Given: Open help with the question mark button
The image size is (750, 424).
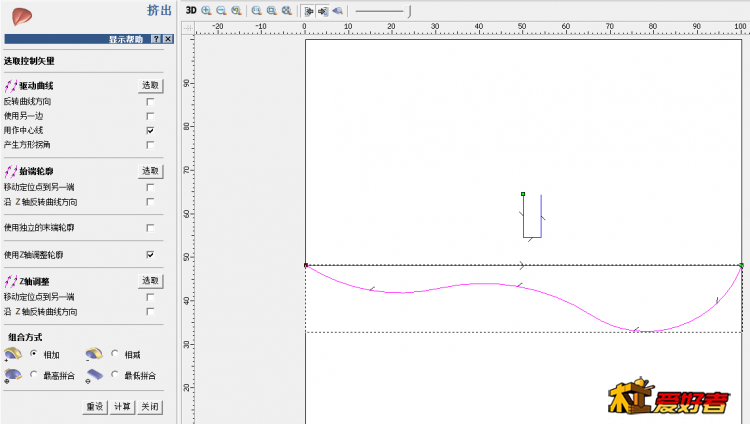Looking at the screenshot, I should (x=156, y=39).
